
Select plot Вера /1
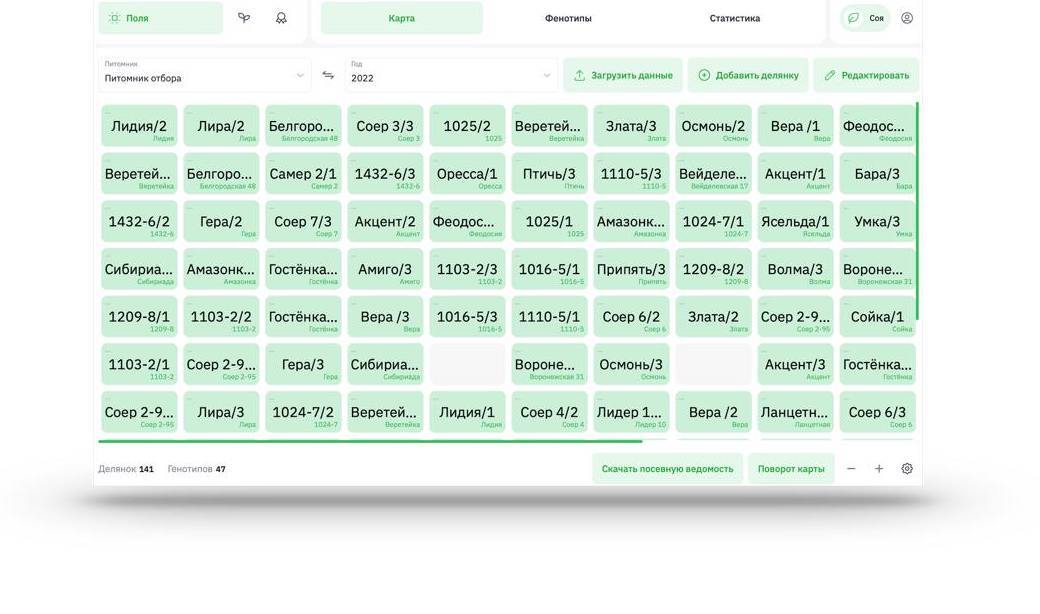[795, 126]
